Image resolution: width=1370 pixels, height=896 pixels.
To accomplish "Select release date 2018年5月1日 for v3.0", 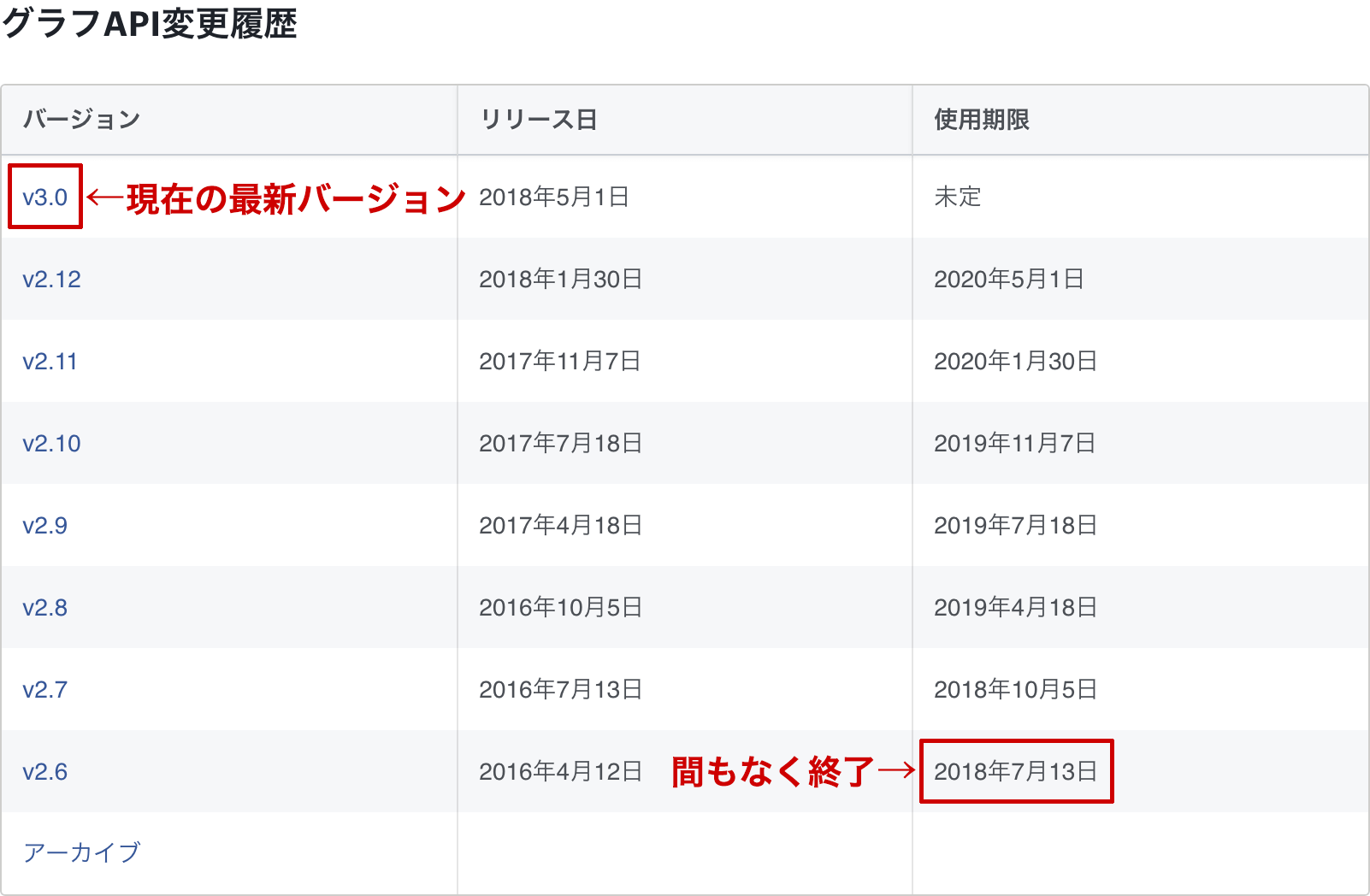I will pyautogui.click(x=554, y=197).
